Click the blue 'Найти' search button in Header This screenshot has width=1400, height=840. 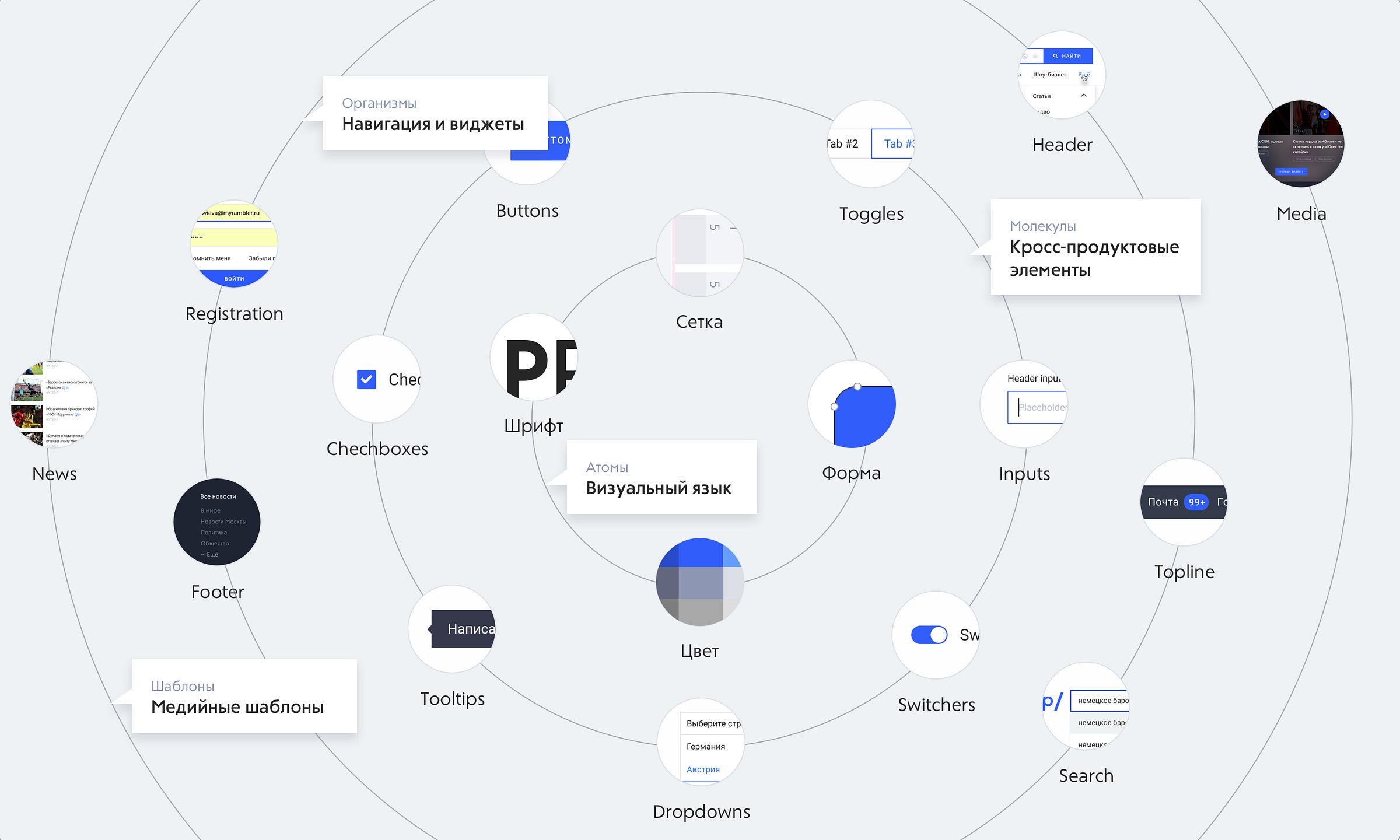click(1067, 56)
